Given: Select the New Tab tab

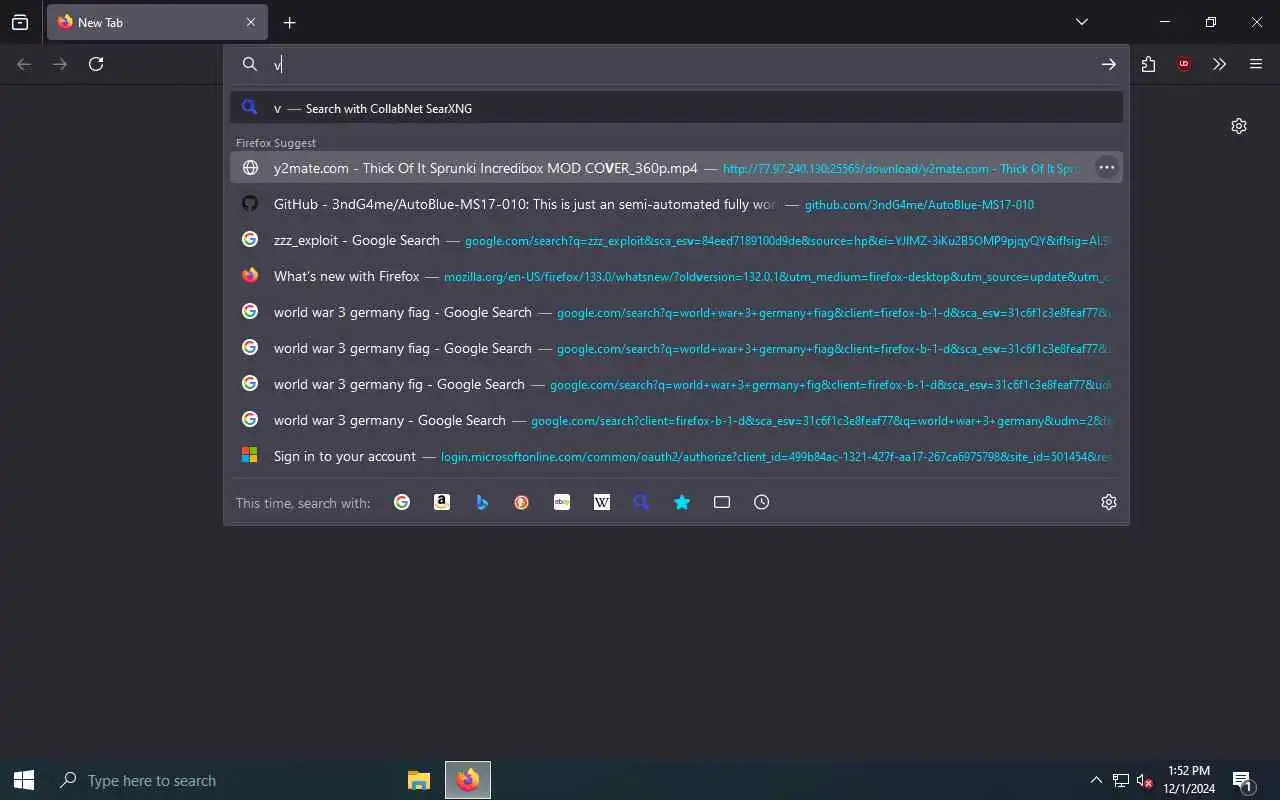Looking at the screenshot, I should pyautogui.click(x=155, y=22).
